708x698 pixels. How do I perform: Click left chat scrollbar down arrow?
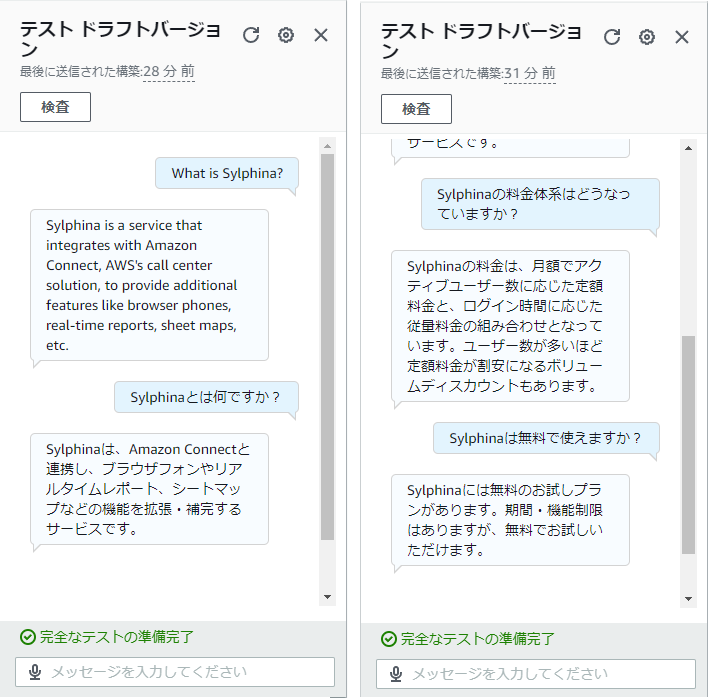(x=327, y=597)
